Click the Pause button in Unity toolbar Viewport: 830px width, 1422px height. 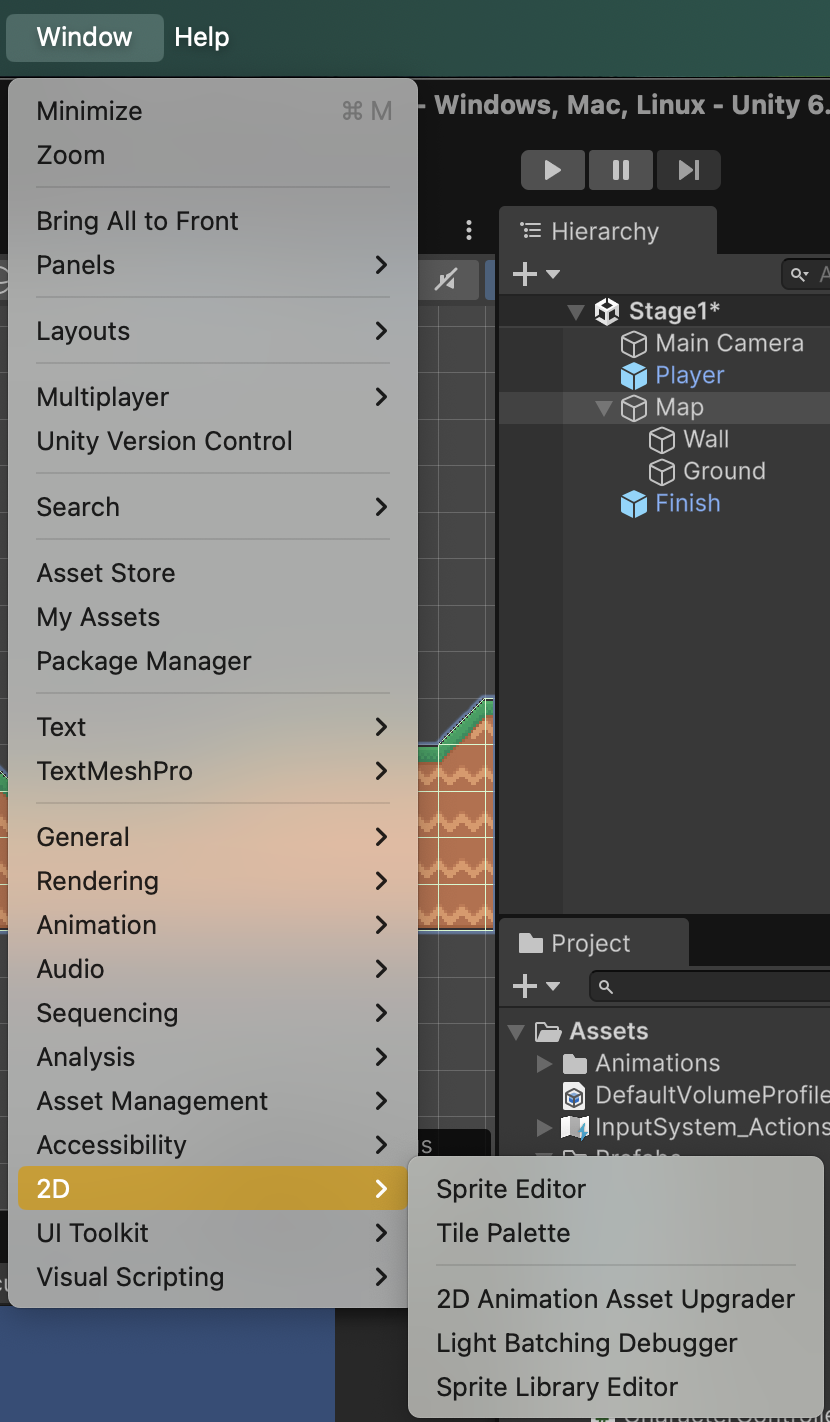pos(620,170)
